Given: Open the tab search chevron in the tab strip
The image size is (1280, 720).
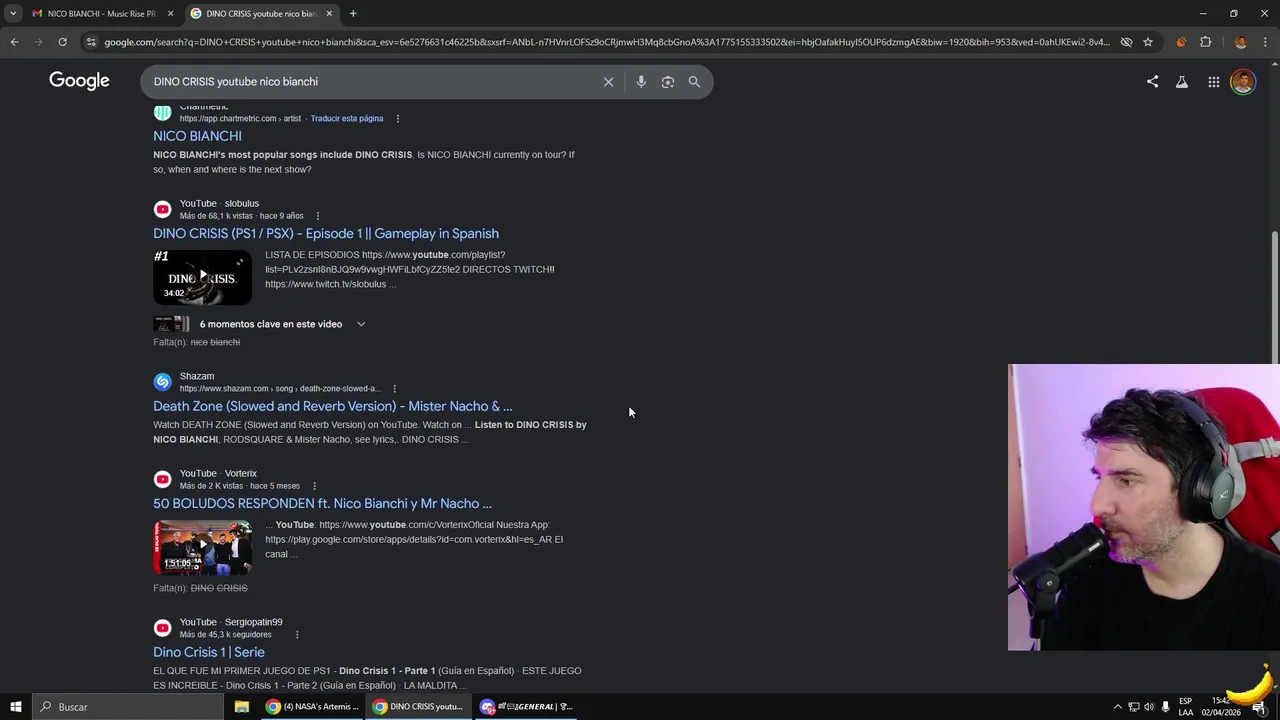Looking at the screenshot, I should click(13, 14).
